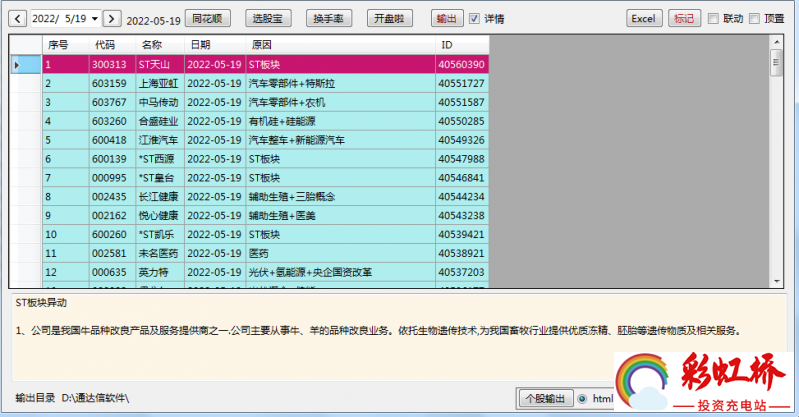Select ID cell 40560390
The height and width of the screenshot is (417, 799).
click(462, 65)
